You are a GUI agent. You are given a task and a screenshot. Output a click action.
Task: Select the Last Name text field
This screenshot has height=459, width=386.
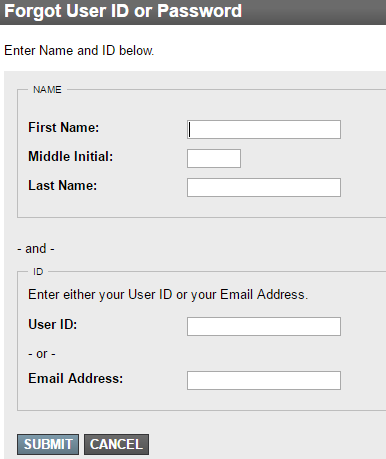pyautogui.click(x=264, y=187)
